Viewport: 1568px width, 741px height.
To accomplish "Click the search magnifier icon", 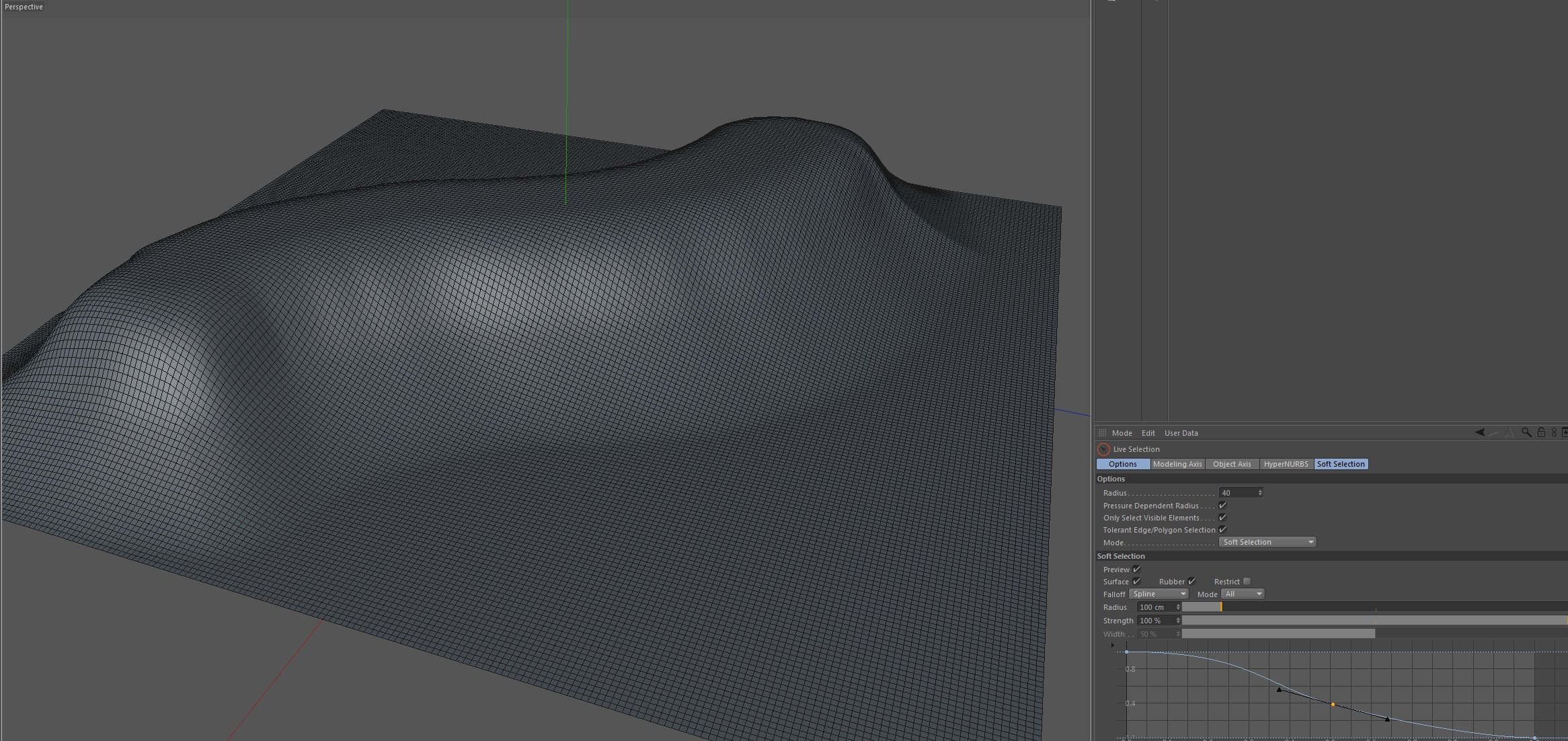I will point(1526,432).
